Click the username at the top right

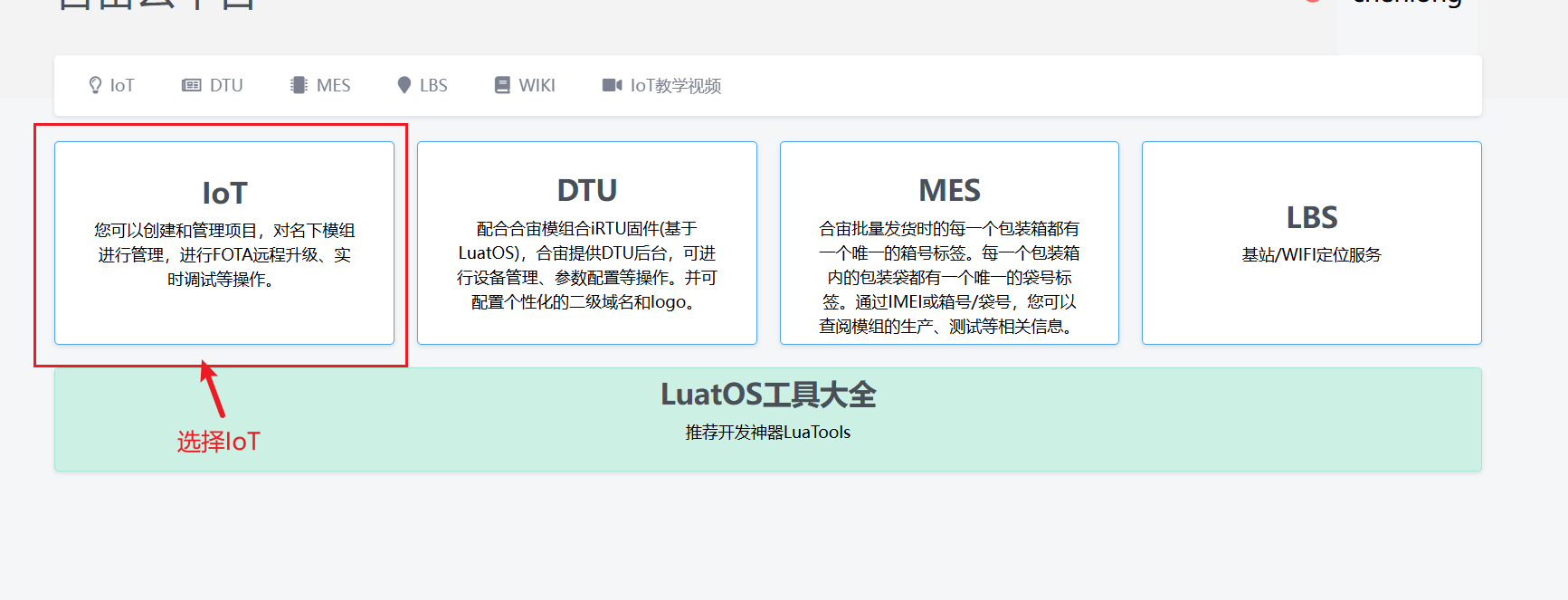coord(1407,3)
